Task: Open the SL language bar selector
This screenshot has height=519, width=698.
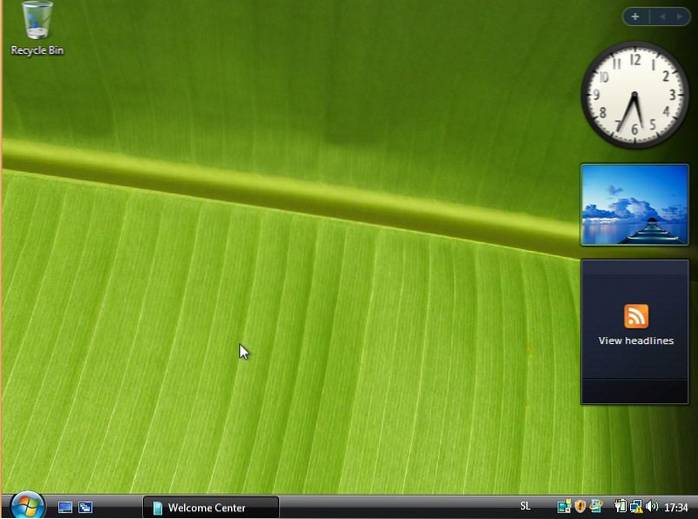Action: pyautogui.click(x=526, y=507)
